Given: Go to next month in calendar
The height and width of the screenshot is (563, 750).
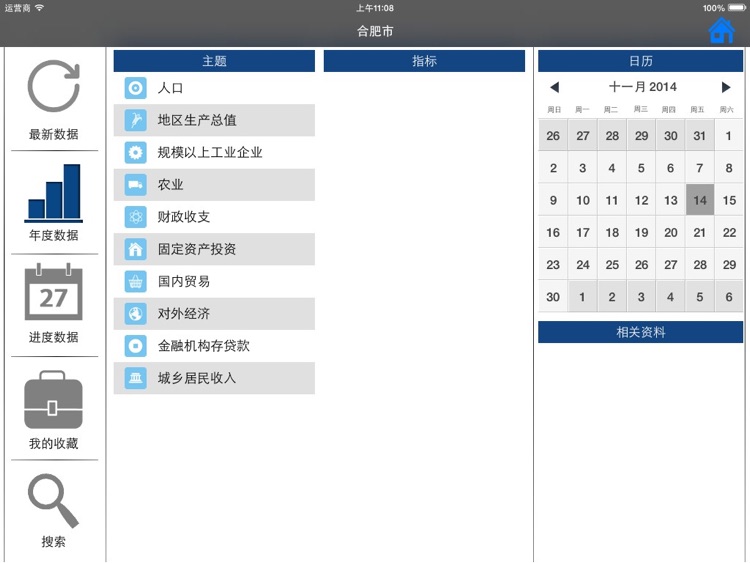Looking at the screenshot, I should click(726, 87).
